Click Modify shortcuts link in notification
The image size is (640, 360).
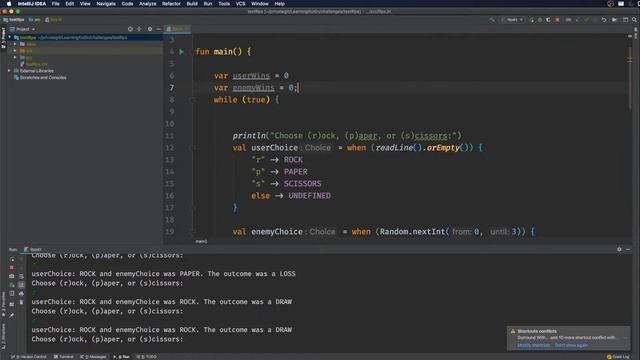533,345
